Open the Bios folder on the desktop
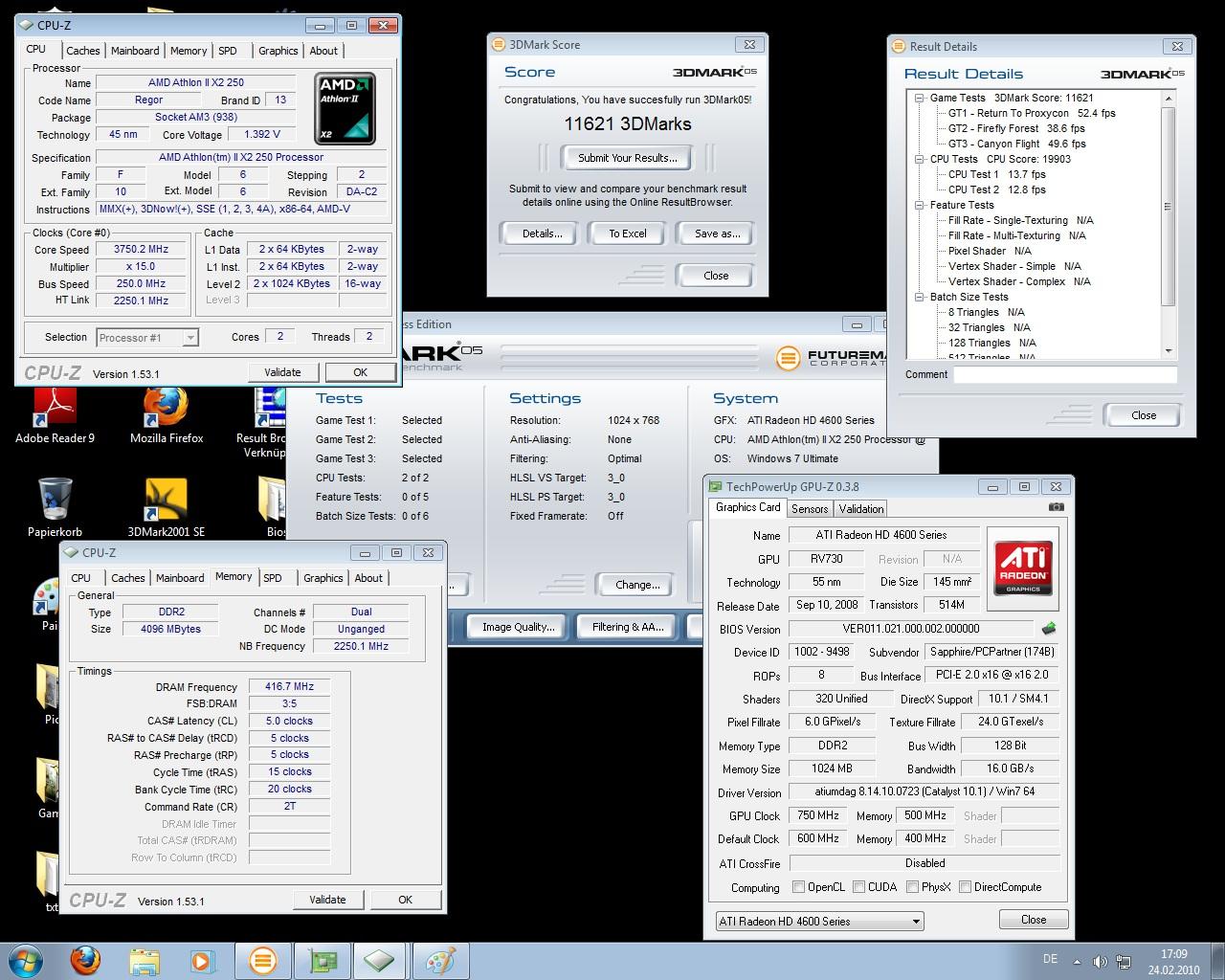This screenshot has width=1225, height=980. pyautogui.click(x=273, y=508)
